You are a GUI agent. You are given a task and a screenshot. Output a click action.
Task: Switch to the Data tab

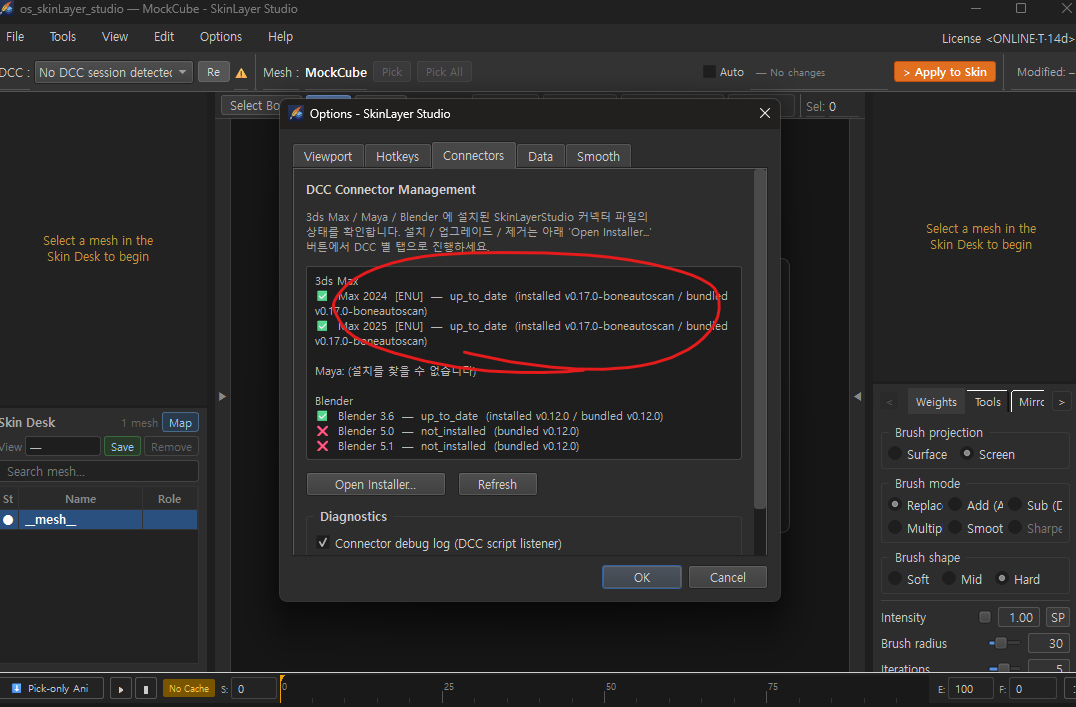540,157
